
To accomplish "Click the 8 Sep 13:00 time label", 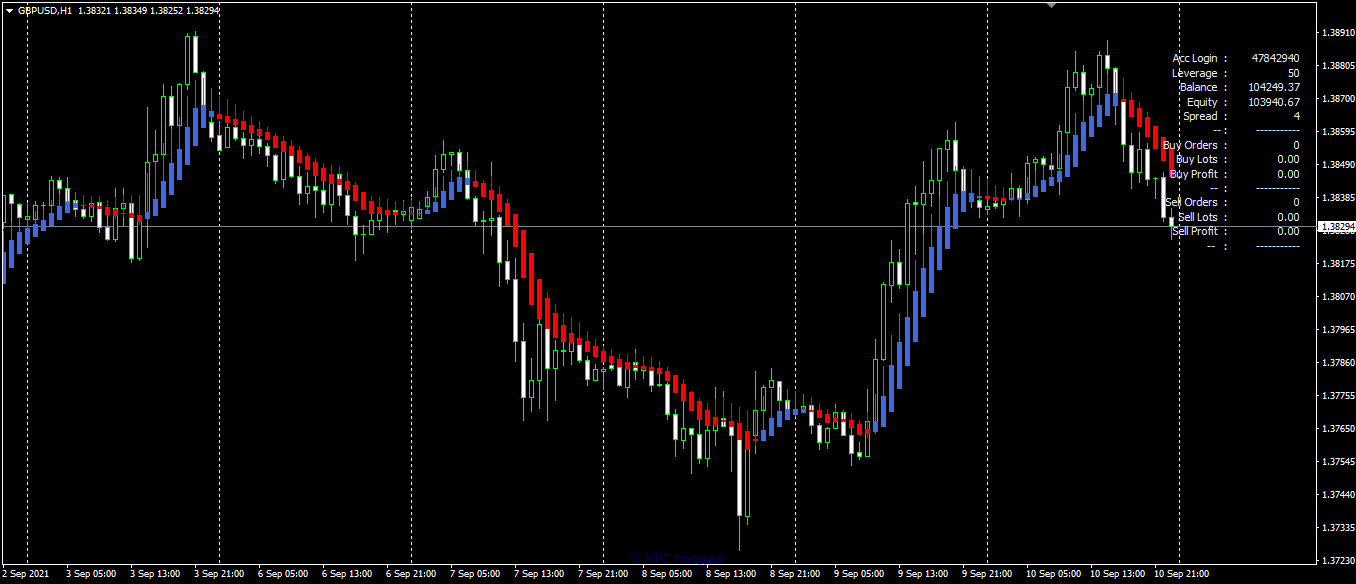I will [x=730, y=575].
